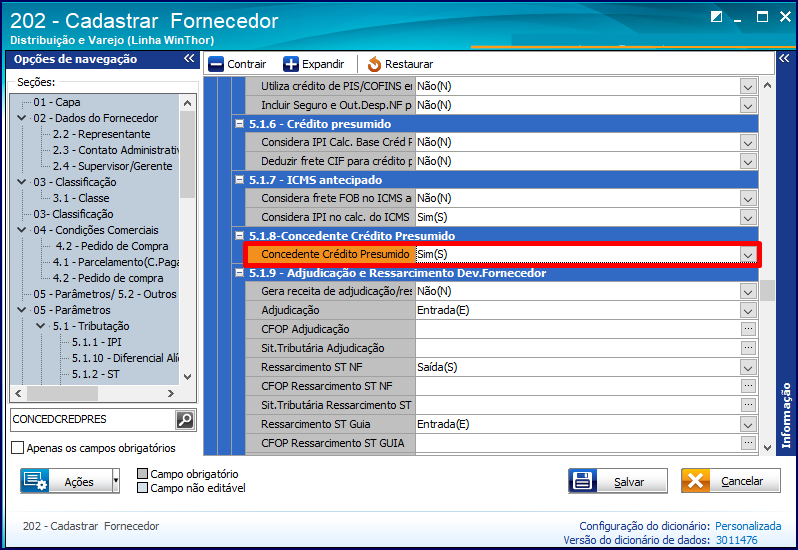Open the CFOP Ressarcimento ST GUIA lookup
This screenshot has width=798, height=550.
(x=748, y=443)
